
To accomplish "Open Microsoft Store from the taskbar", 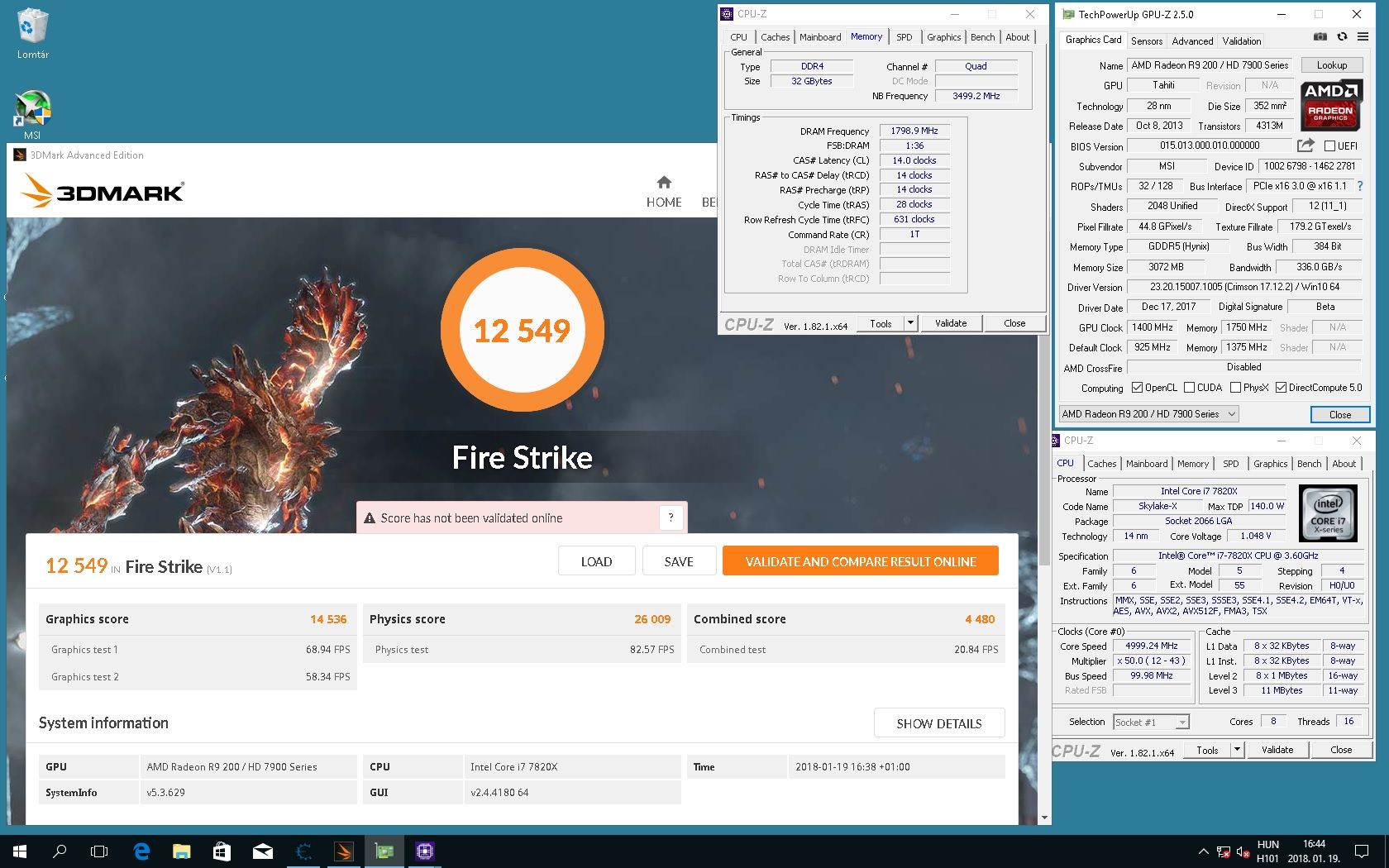I will click(x=222, y=851).
